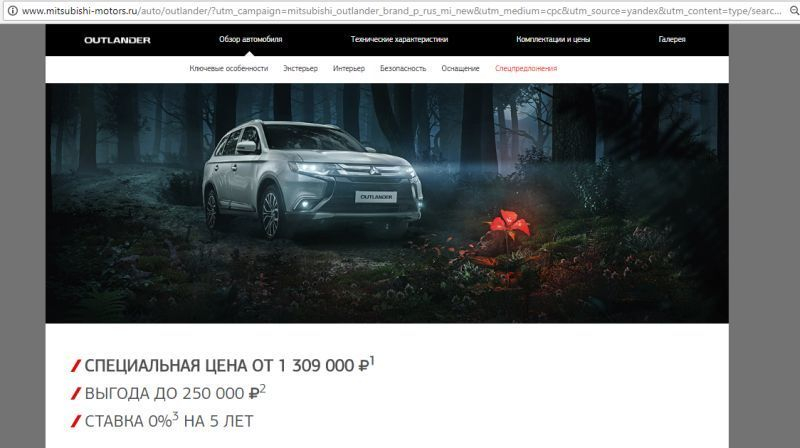Select the Оснащение submenu link

pos(460,68)
